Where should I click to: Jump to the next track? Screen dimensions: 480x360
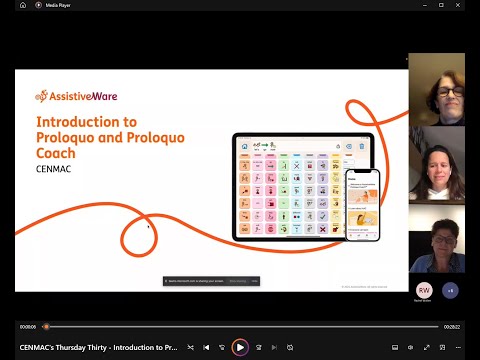click(x=274, y=347)
